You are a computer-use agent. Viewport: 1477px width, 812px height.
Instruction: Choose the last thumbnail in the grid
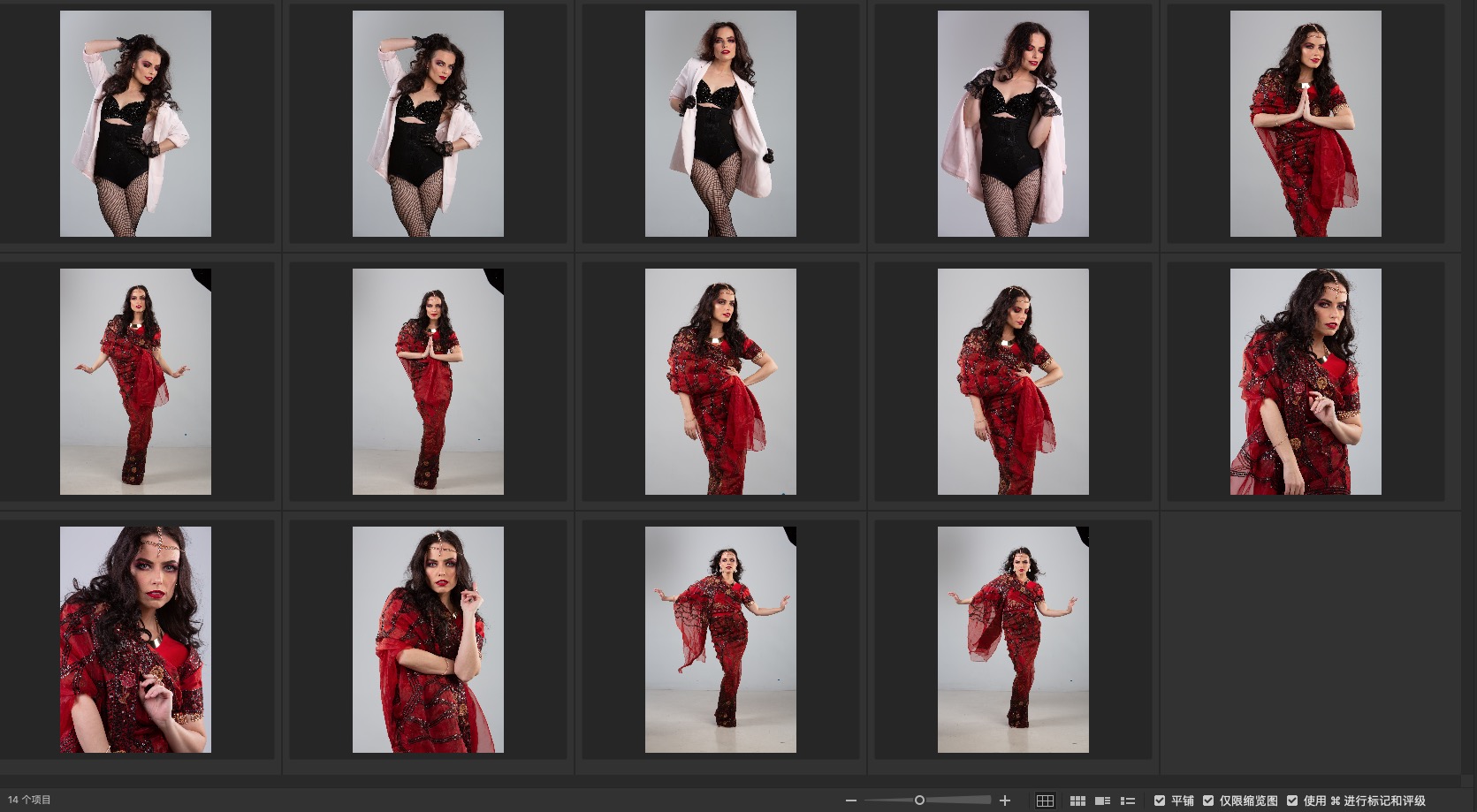1013,640
